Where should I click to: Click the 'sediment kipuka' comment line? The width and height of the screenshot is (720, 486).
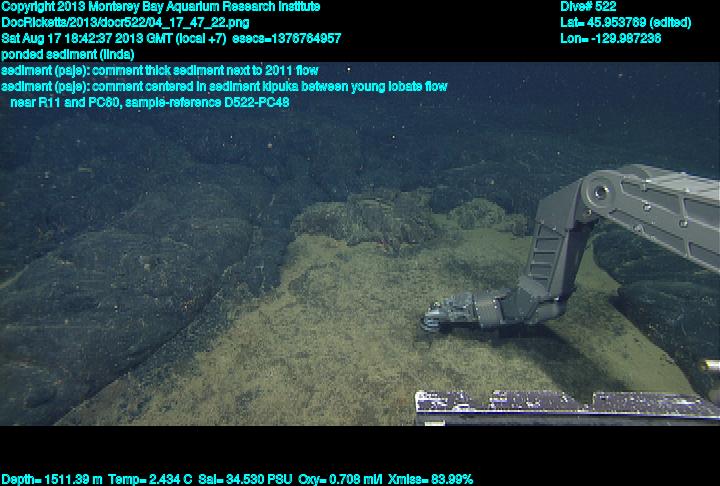coord(224,86)
